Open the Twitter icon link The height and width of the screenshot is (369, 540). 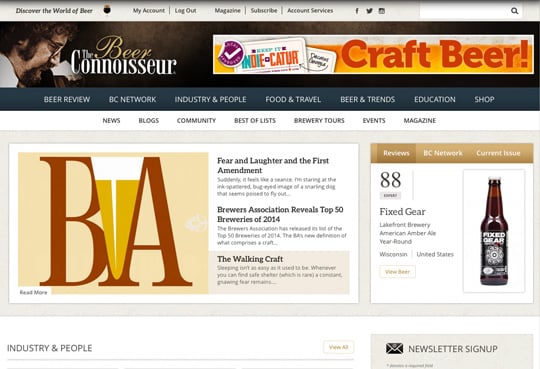(369, 11)
